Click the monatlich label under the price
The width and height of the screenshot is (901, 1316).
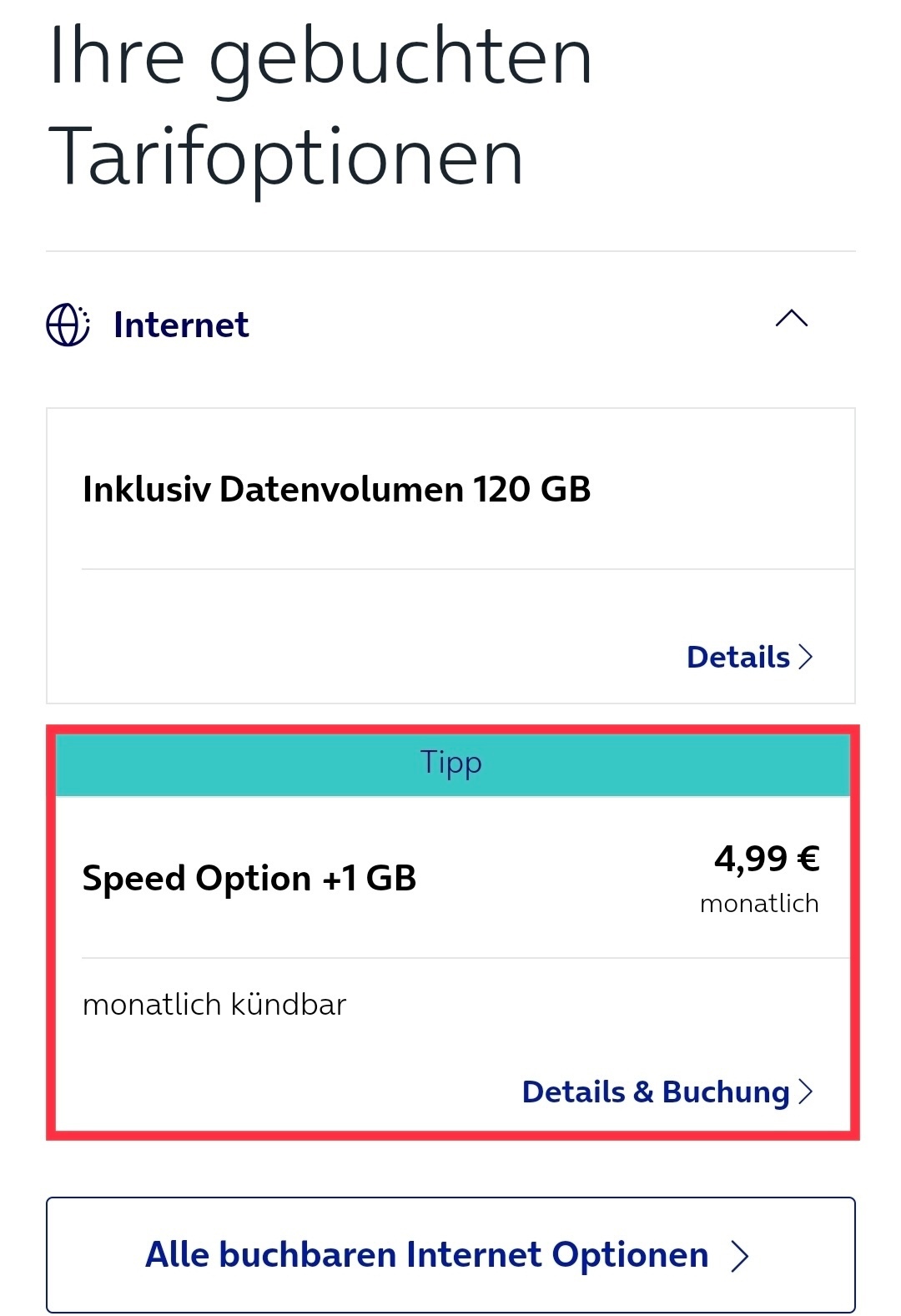pos(759,904)
